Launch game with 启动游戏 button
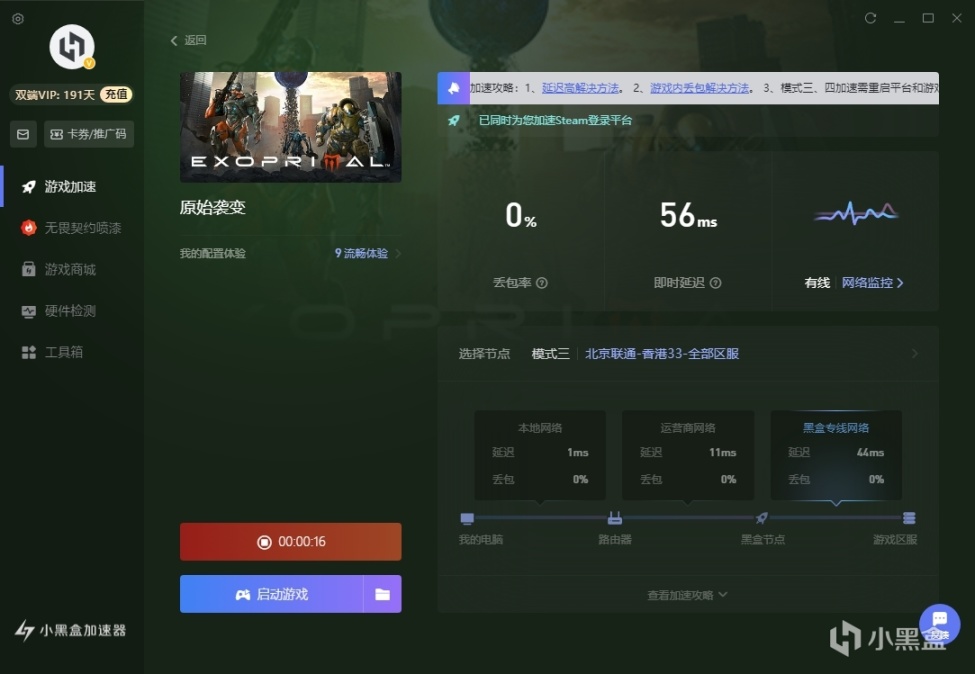The width and height of the screenshot is (975, 674). click(x=272, y=594)
